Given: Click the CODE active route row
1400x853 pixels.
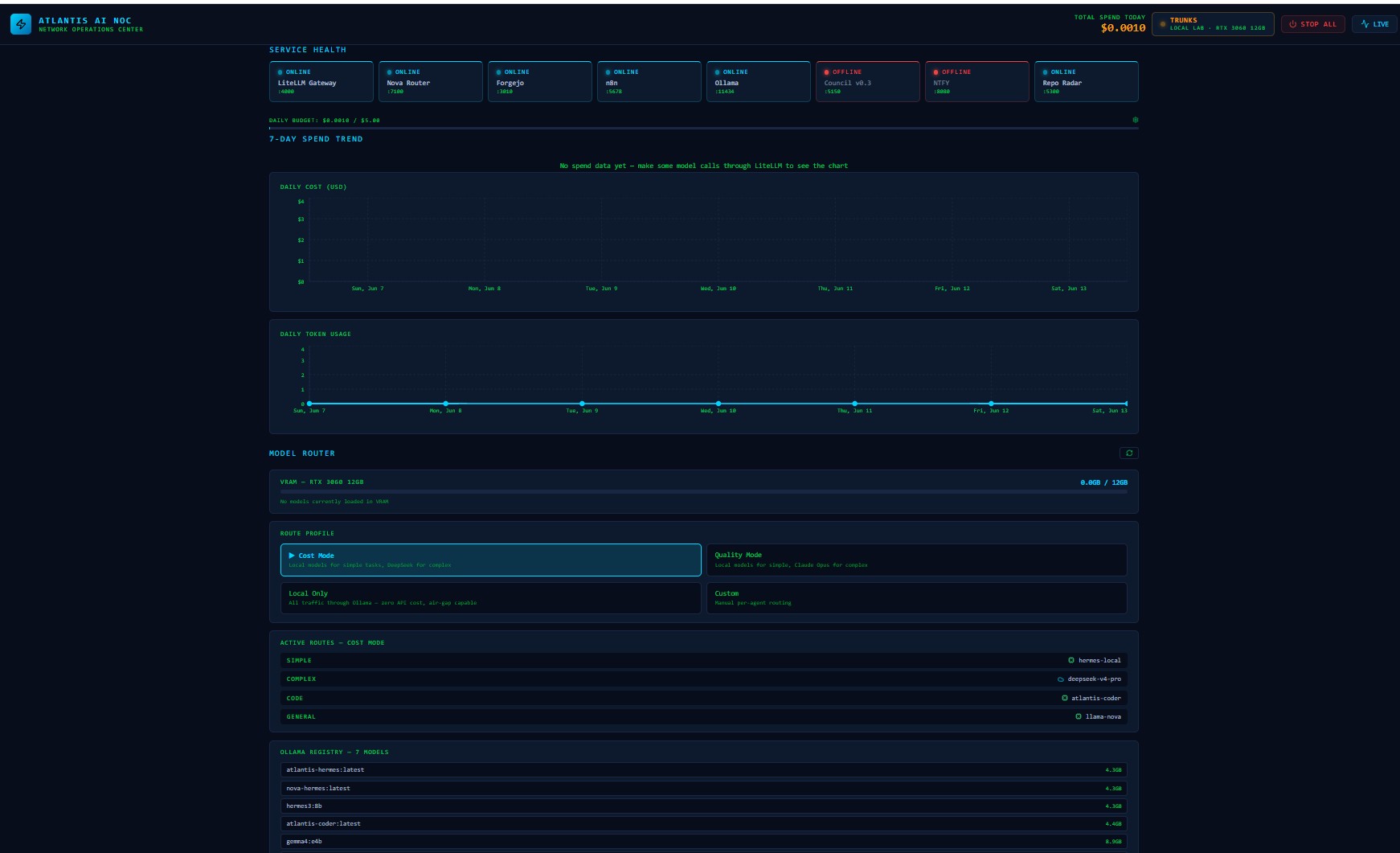Looking at the screenshot, I should pos(704,698).
